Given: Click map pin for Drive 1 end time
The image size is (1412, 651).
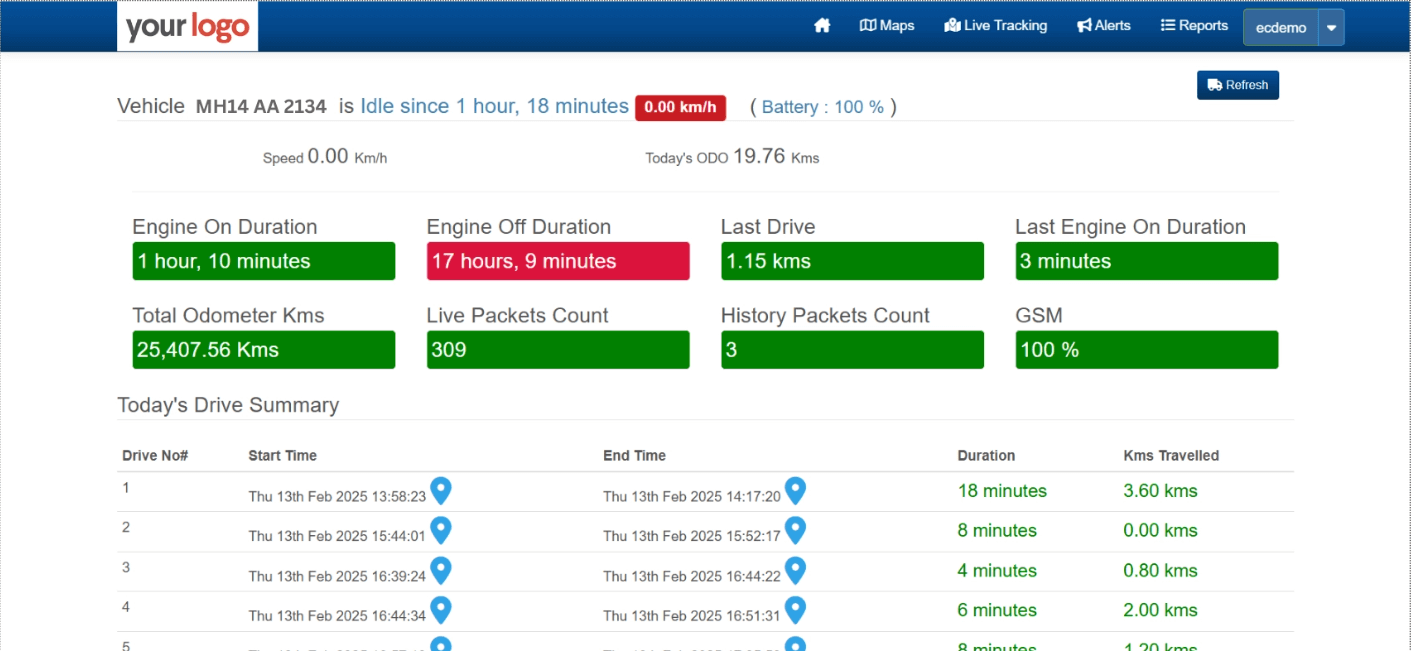Looking at the screenshot, I should point(795,490).
